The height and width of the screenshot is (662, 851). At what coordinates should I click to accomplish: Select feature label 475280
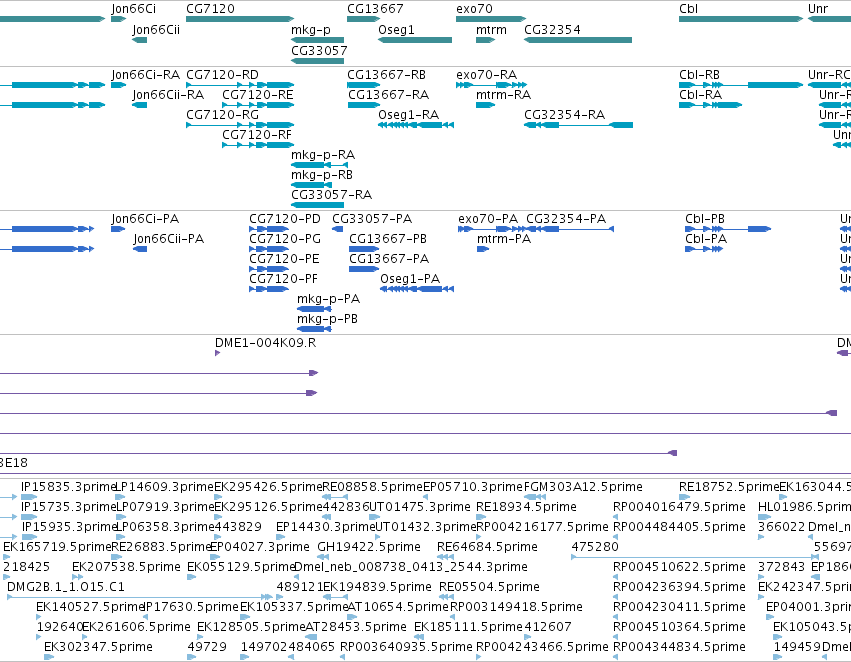[595, 547]
